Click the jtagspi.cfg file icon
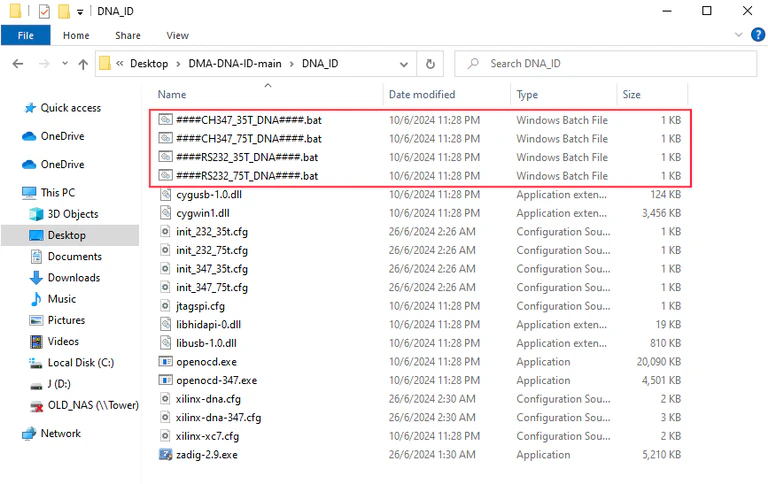Screen dimensions: 768x484 166,306
